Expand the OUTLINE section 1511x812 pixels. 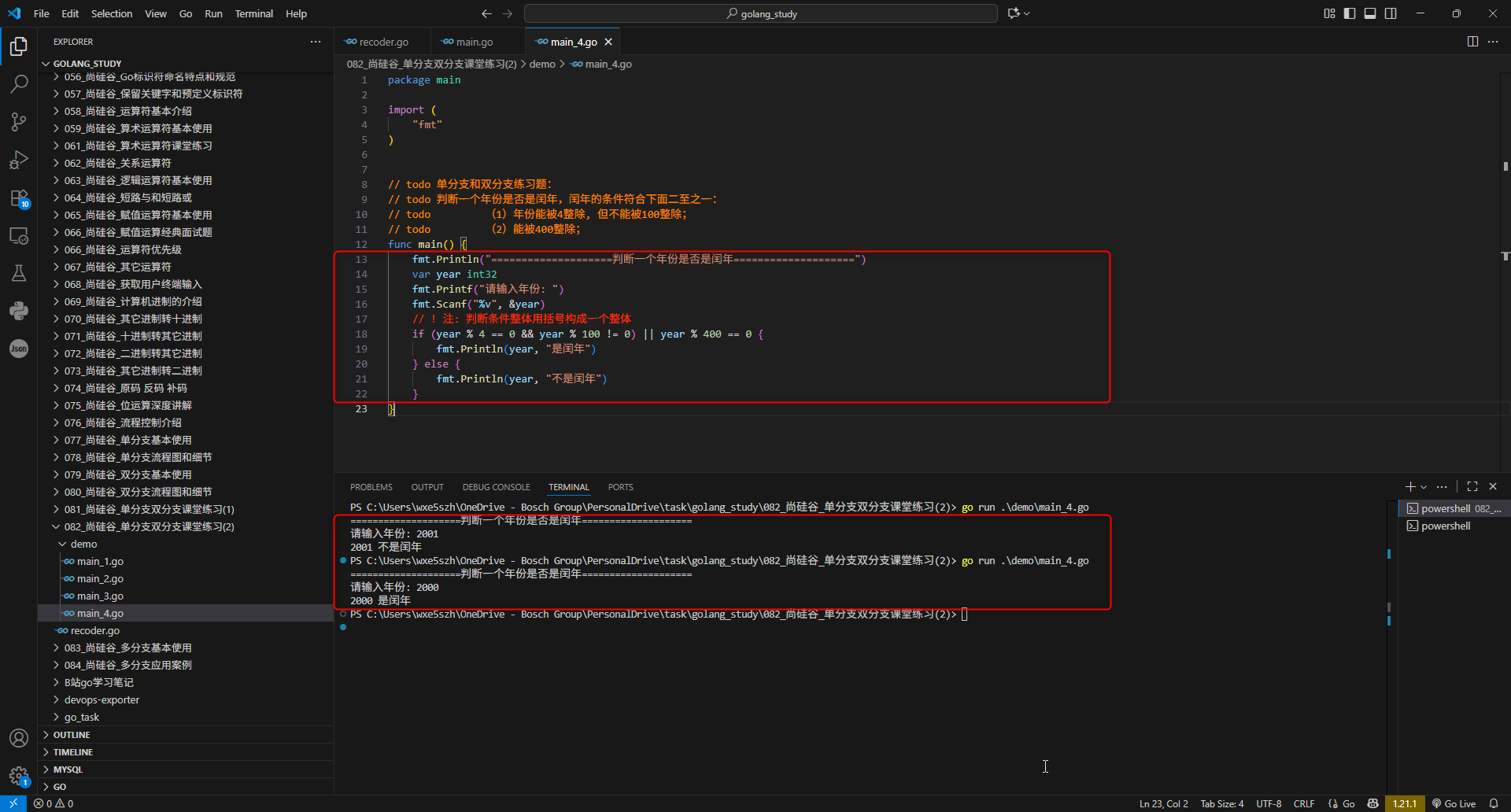tap(186, 735)
